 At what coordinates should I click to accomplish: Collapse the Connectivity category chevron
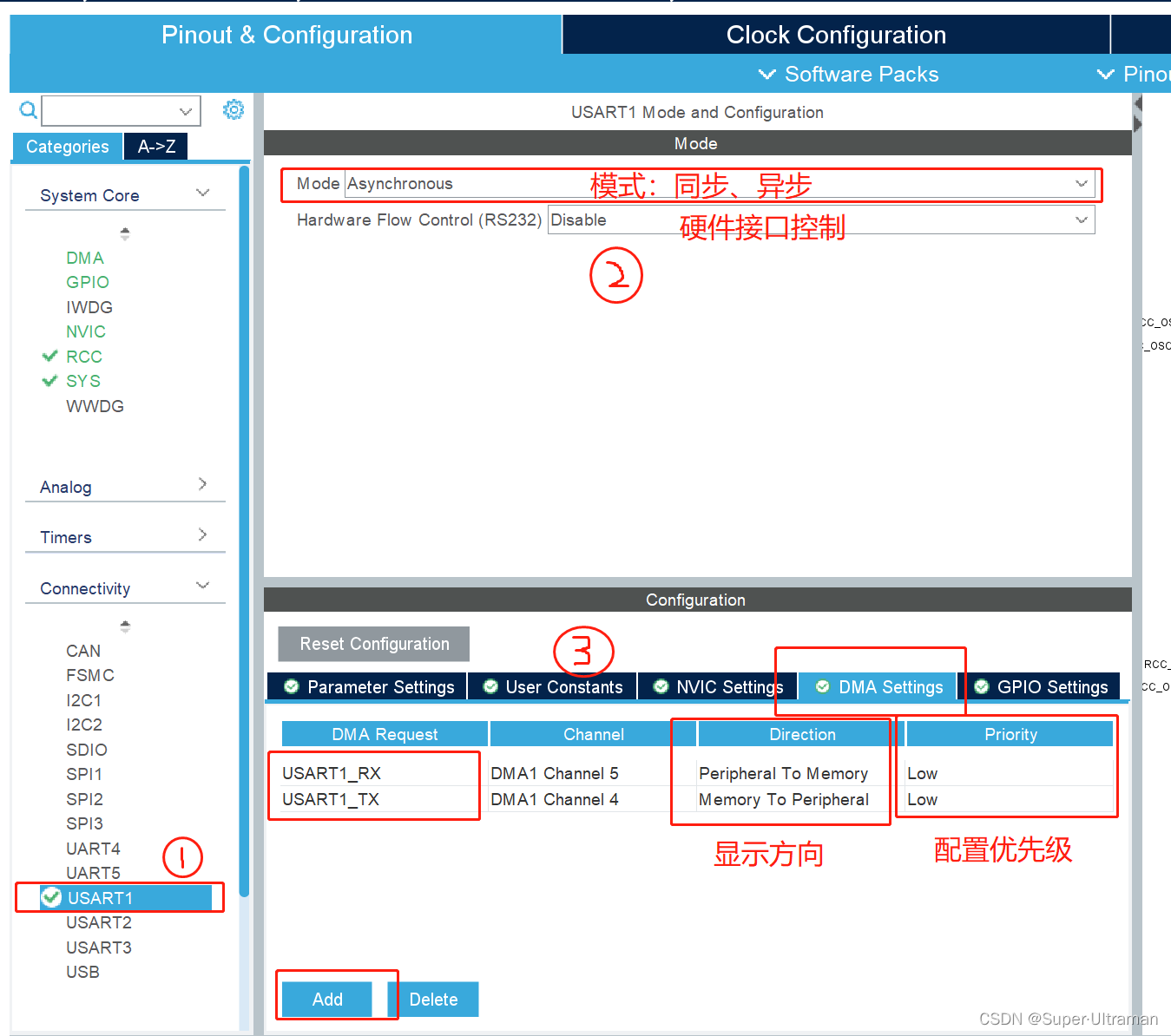coord(202,586)
